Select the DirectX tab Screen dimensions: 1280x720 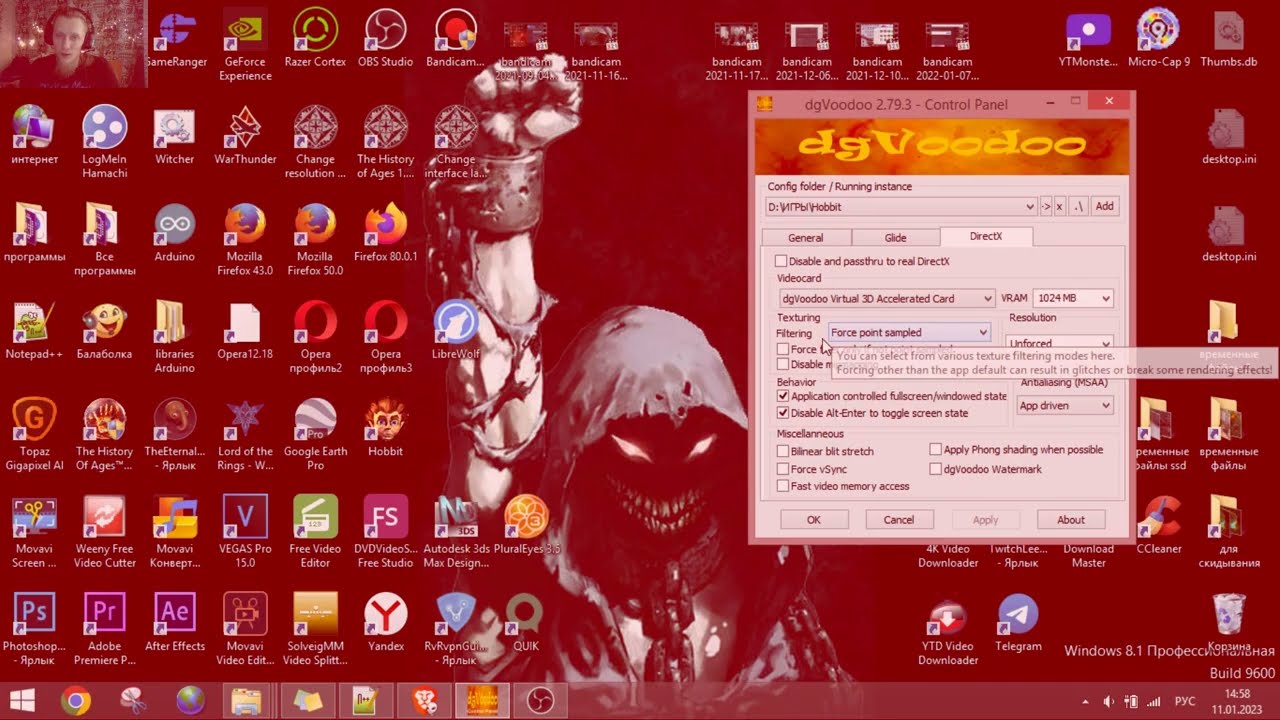[986, 237]
